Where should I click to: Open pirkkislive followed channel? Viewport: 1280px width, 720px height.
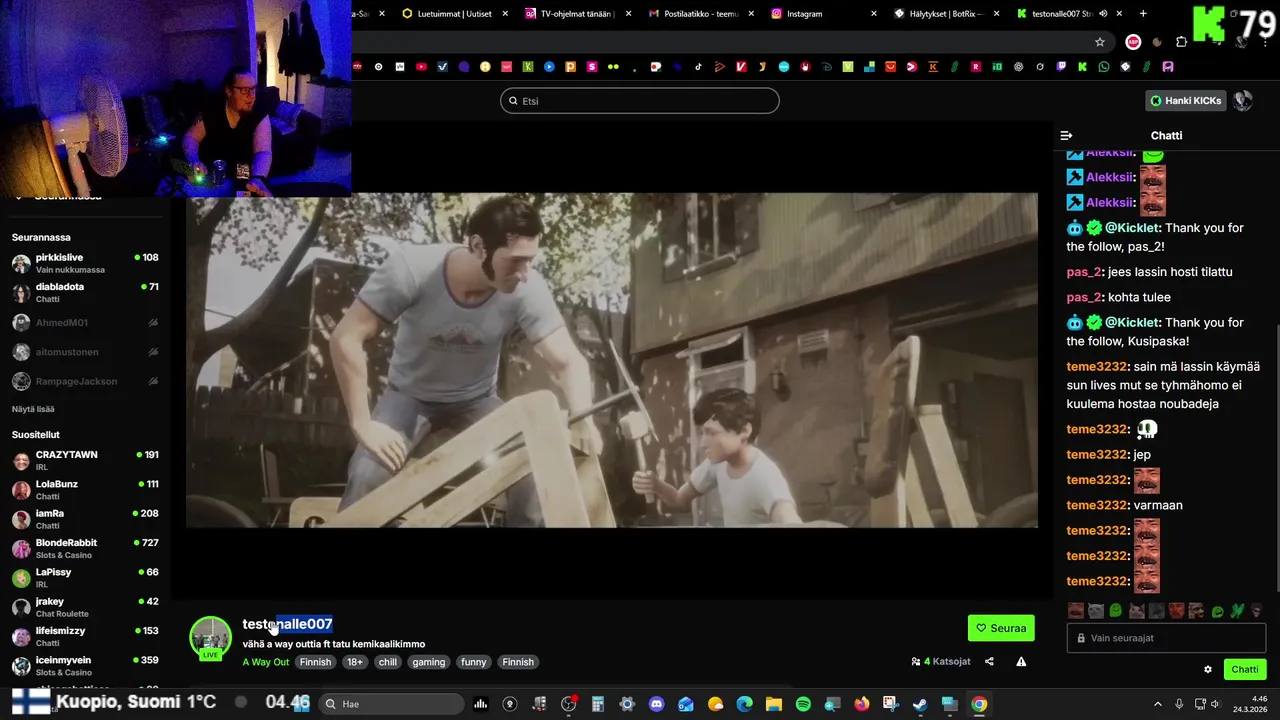point(85,263)
